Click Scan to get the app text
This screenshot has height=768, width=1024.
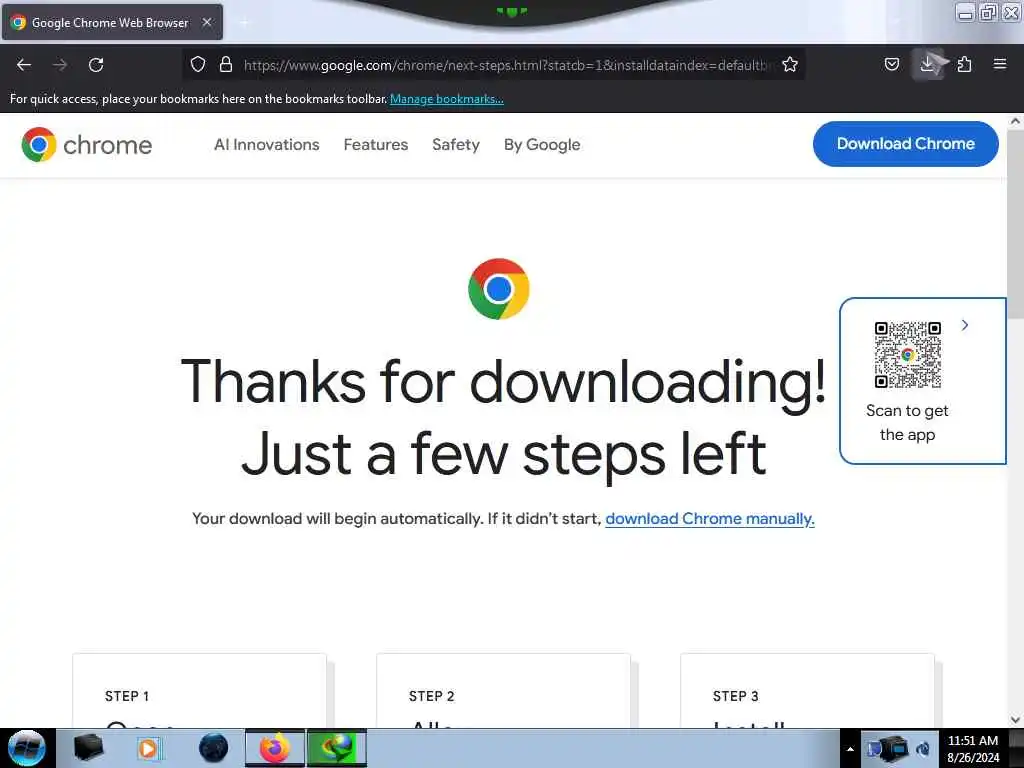907,423
